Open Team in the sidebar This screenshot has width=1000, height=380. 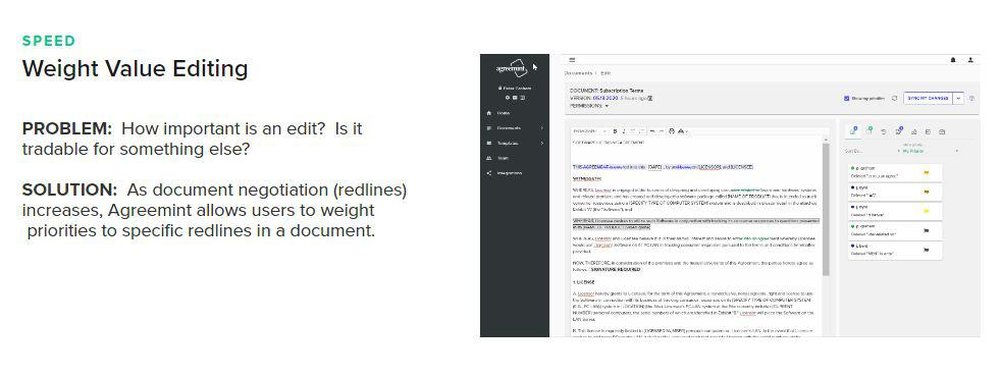point(498,158)
